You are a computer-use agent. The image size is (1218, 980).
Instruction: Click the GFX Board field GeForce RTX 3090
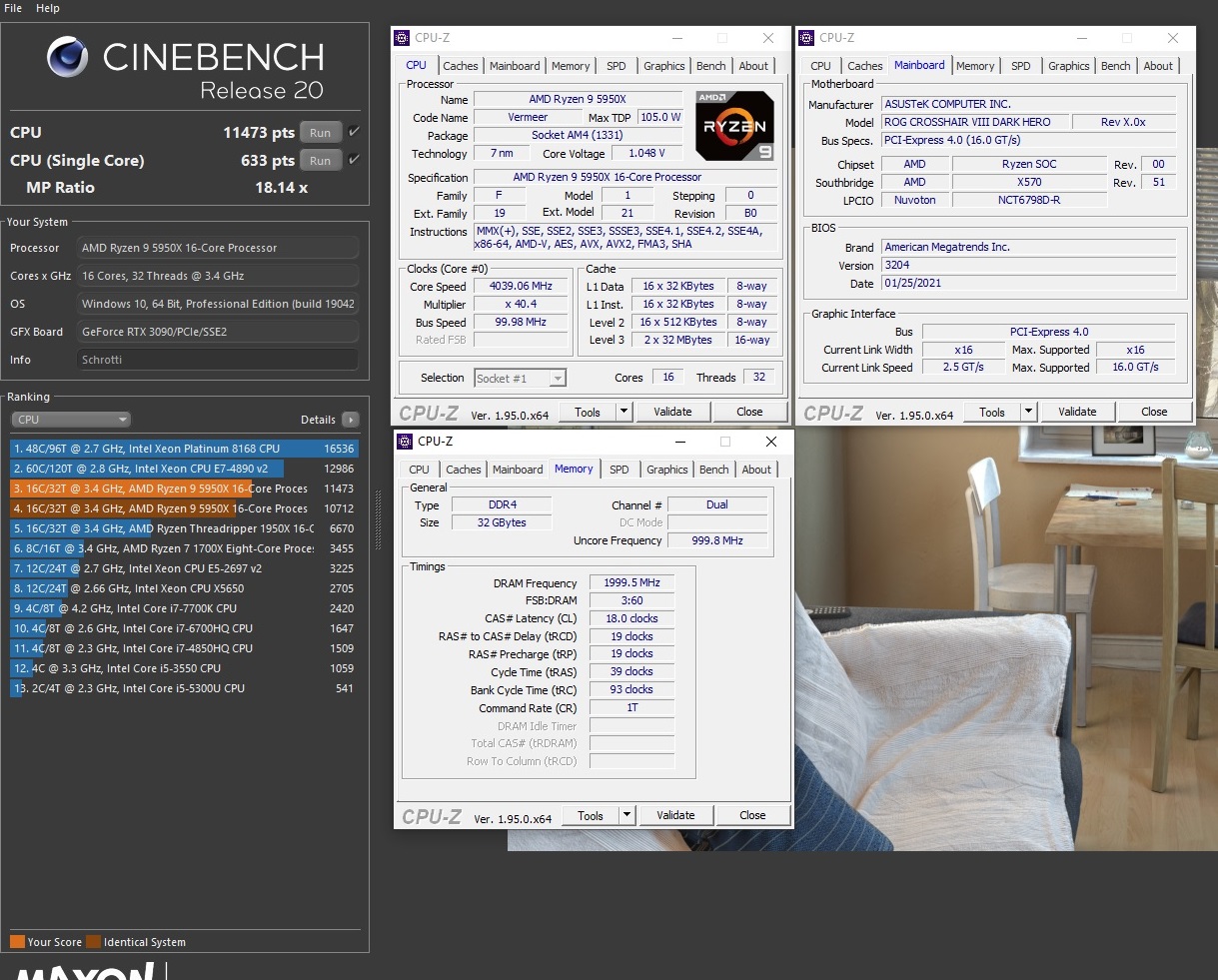pos(218,332)
